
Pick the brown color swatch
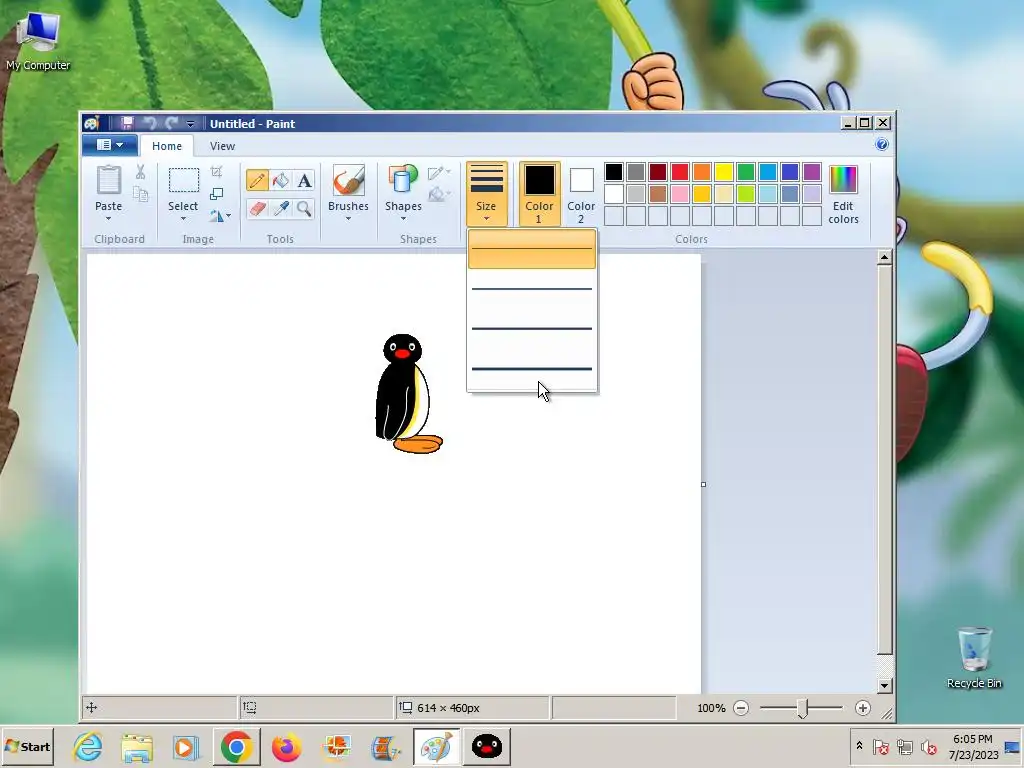(x=658, y=194)
